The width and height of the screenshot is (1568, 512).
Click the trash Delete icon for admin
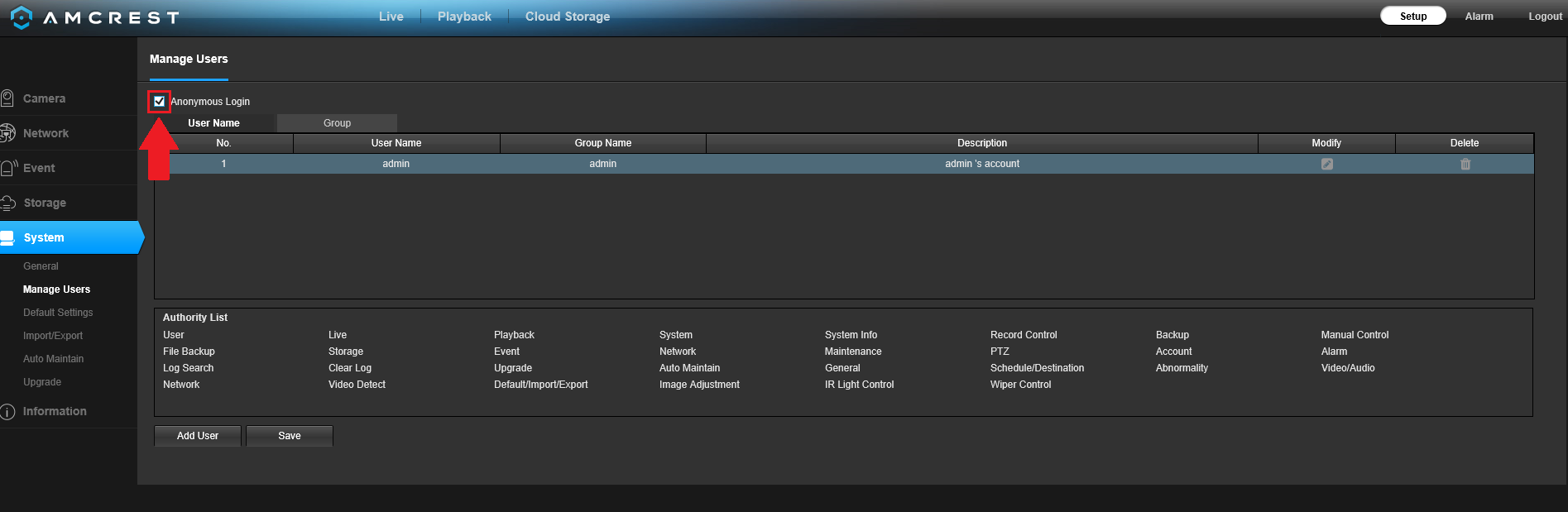point(1465,164)
